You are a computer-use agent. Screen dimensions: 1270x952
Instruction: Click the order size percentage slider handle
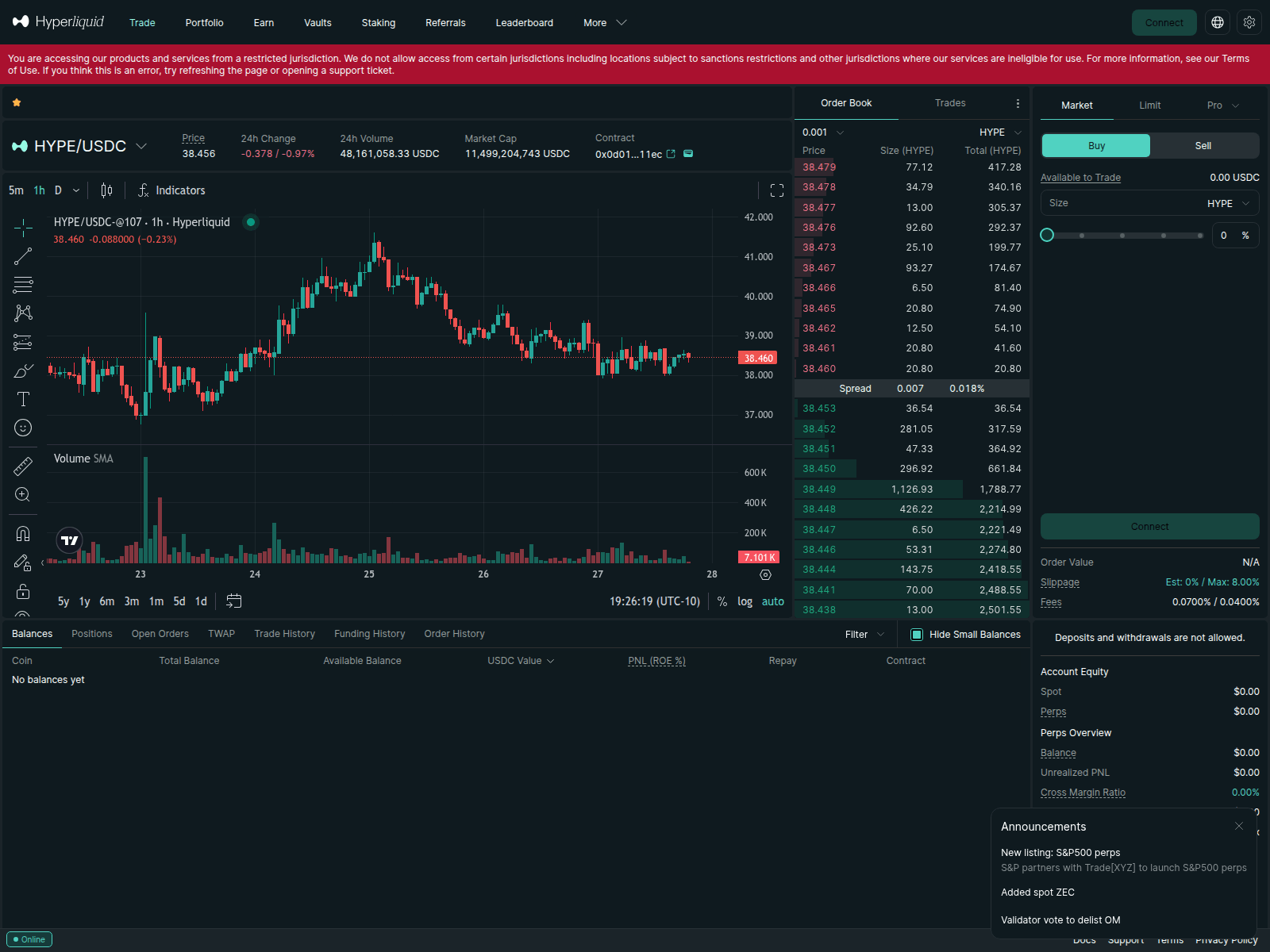(1047, 235)
